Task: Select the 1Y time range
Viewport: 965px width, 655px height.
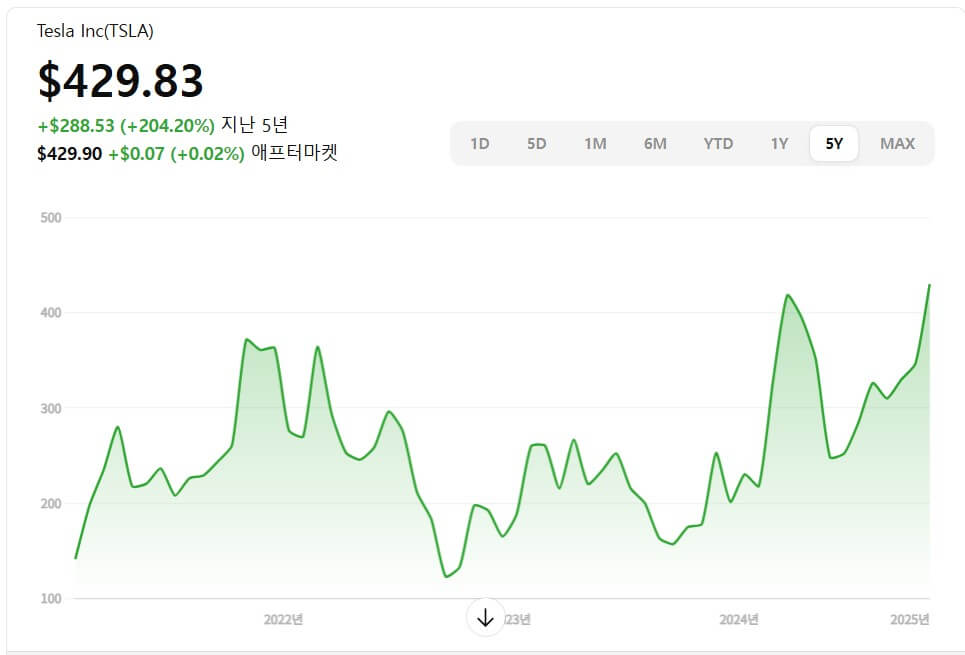Action: click(x=777, y=143)
